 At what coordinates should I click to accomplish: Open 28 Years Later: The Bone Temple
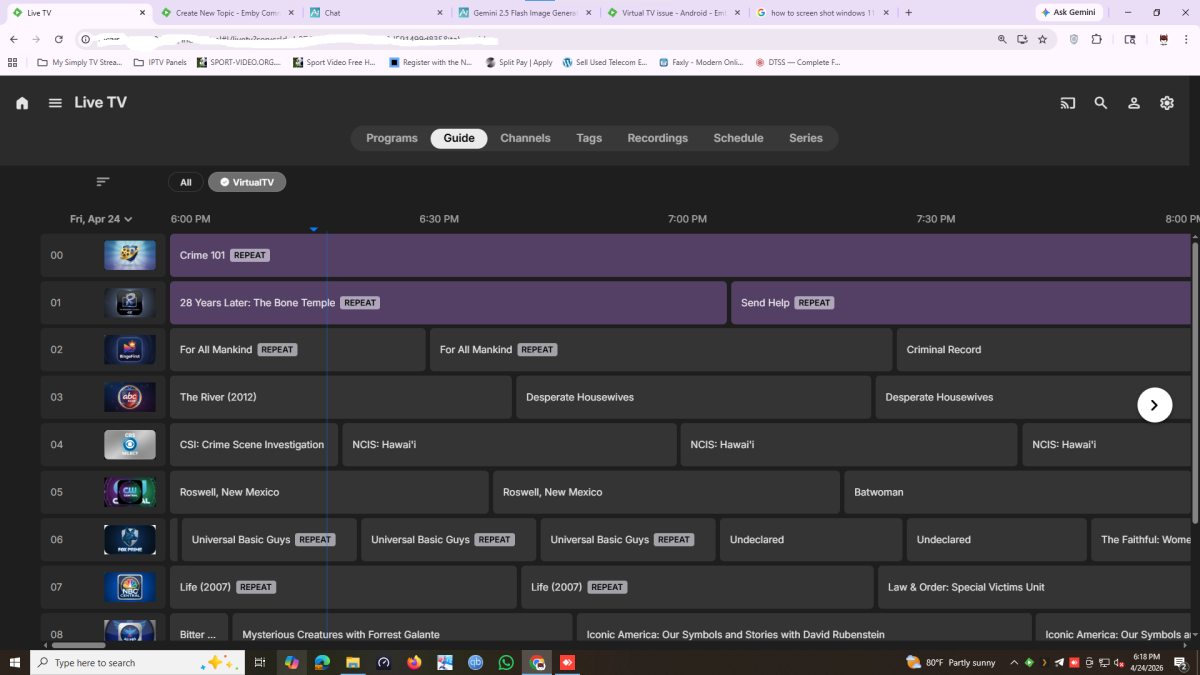click(448, 302)
